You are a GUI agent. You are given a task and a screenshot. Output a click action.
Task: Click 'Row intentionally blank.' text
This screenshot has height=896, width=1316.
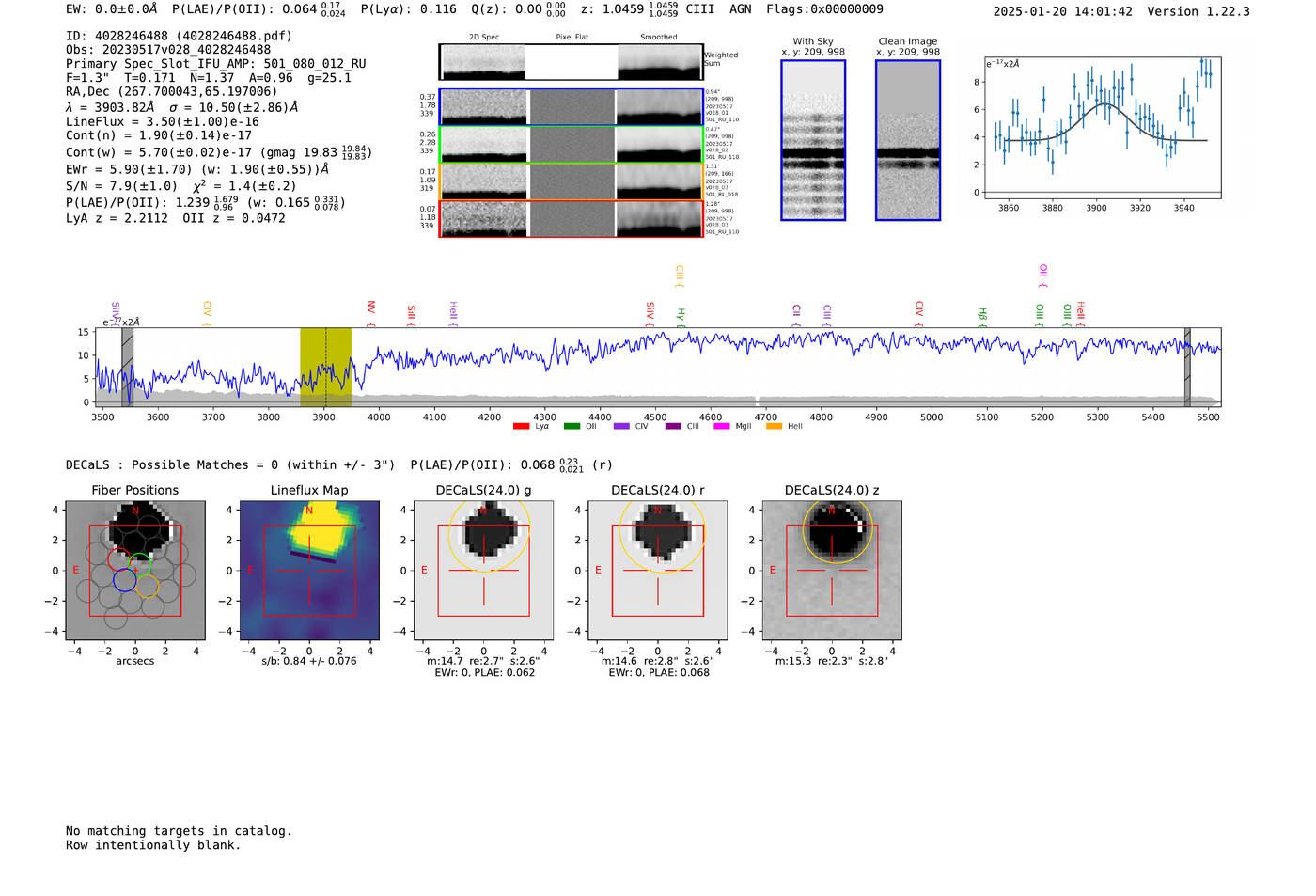point(153,845)
